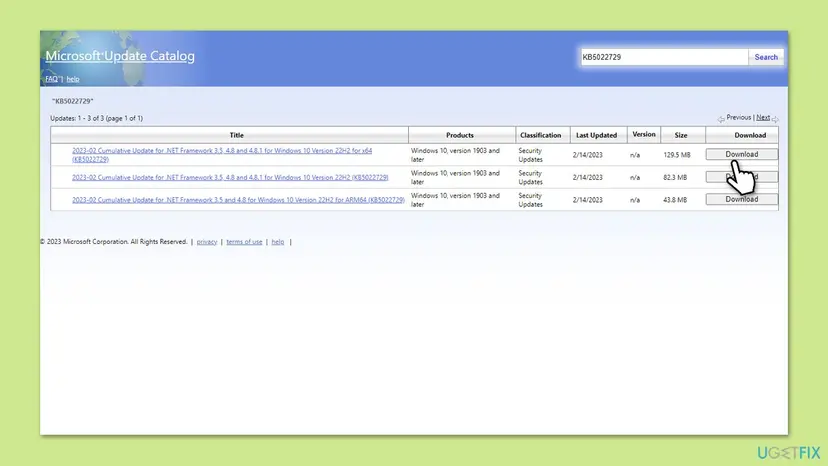
Task: Click the next-page arrow icon
Action: 775,119
